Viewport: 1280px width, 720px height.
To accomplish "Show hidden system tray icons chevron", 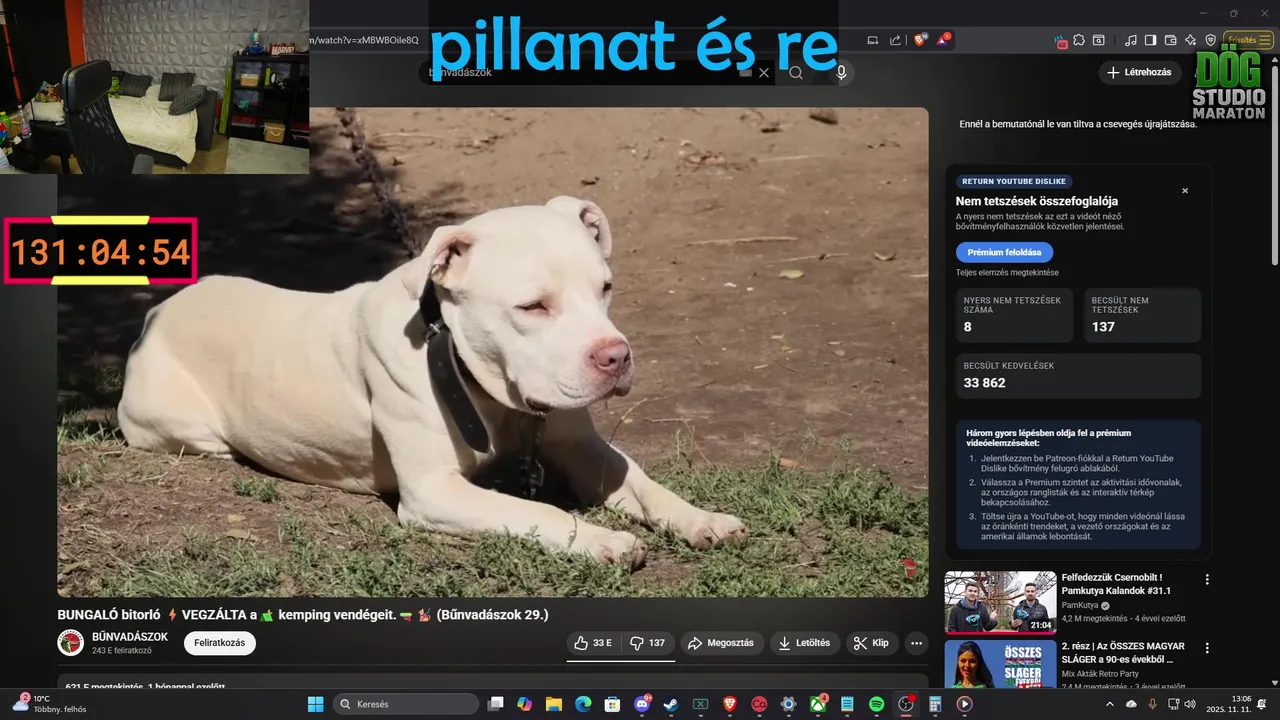I will click(x=1109, y=704).
